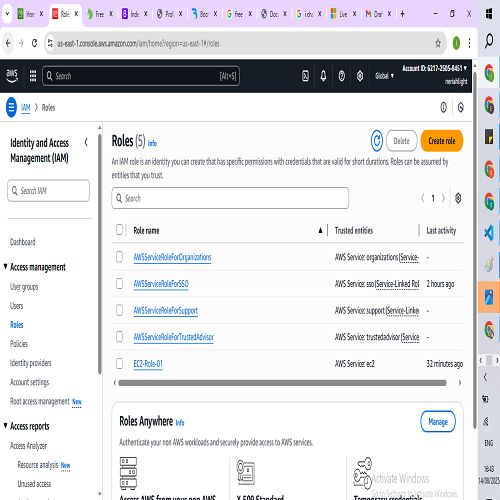Click the Delete button
Viewport: 500px width, 500px height.
(x=402, y=141)
